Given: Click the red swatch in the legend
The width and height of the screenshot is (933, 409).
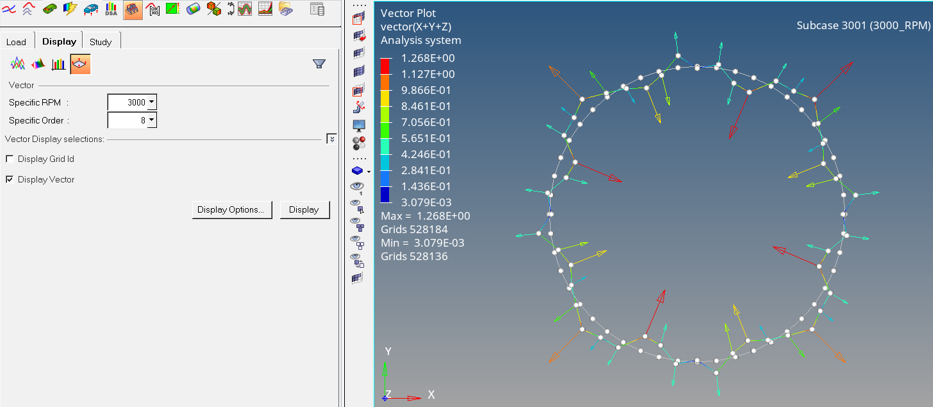Looking at the screenshot, I should (386, 66).
